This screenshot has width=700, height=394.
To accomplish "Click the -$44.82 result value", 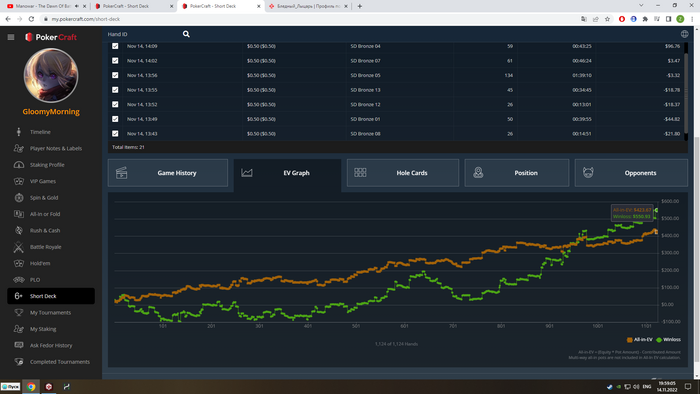I will click(671, 119).
